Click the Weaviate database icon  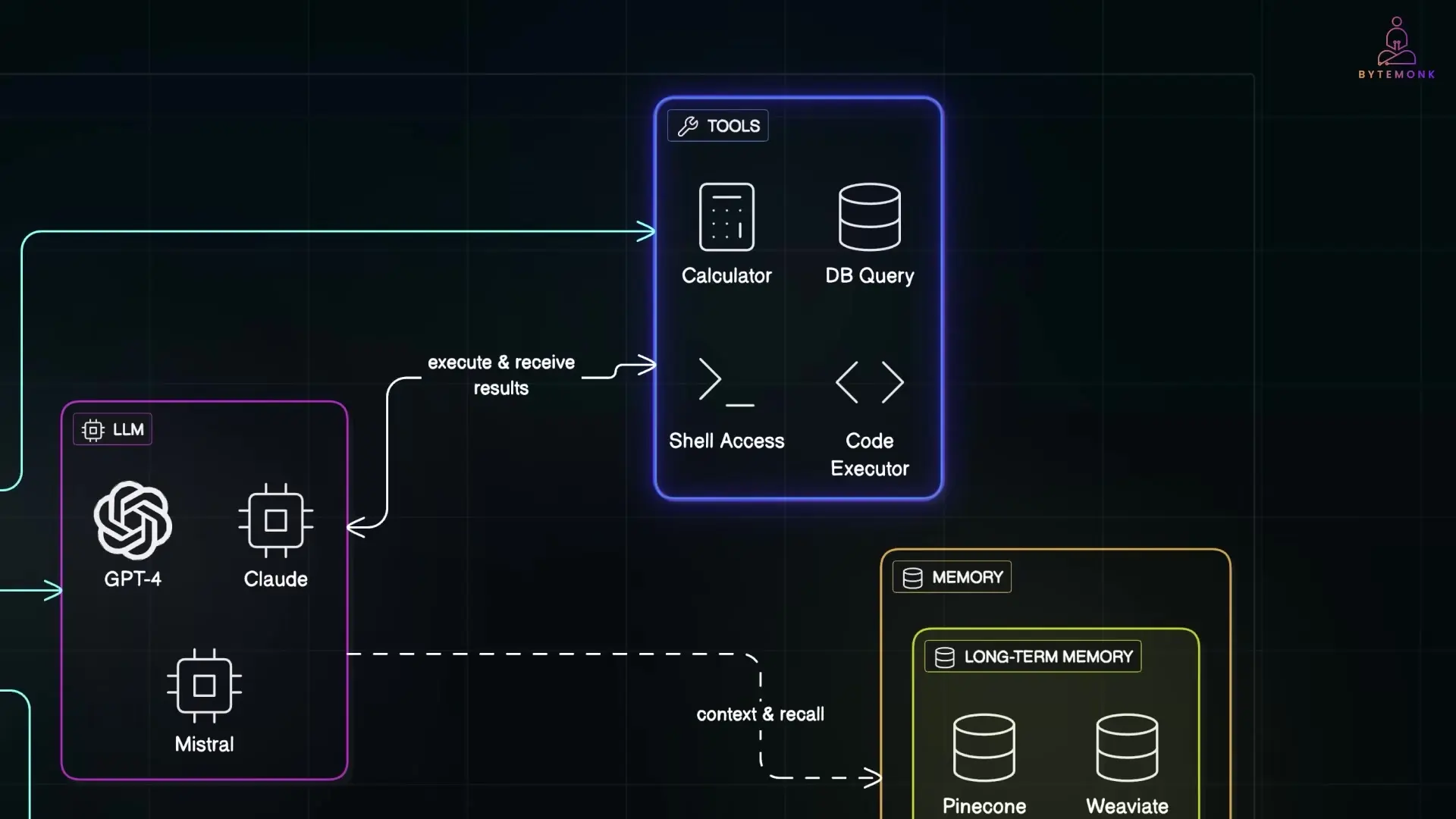pos(1127,748)
